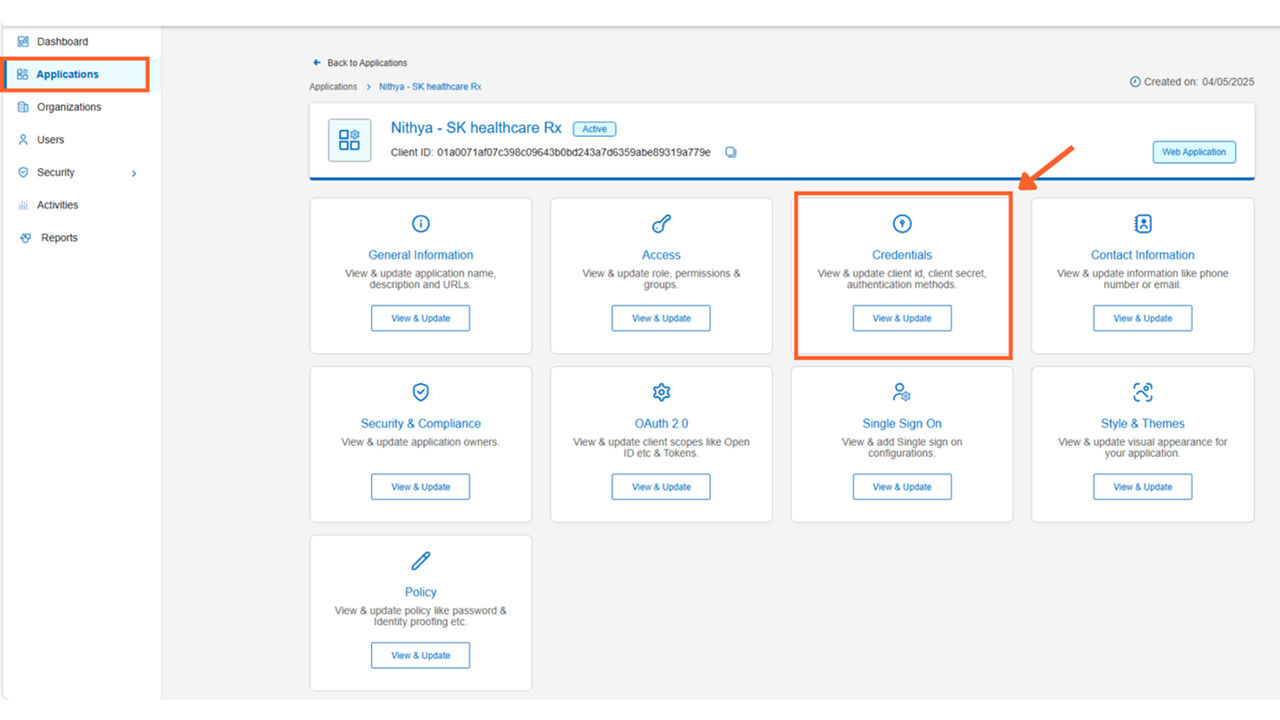Click the Contact Information card title

click(1143, 255)
